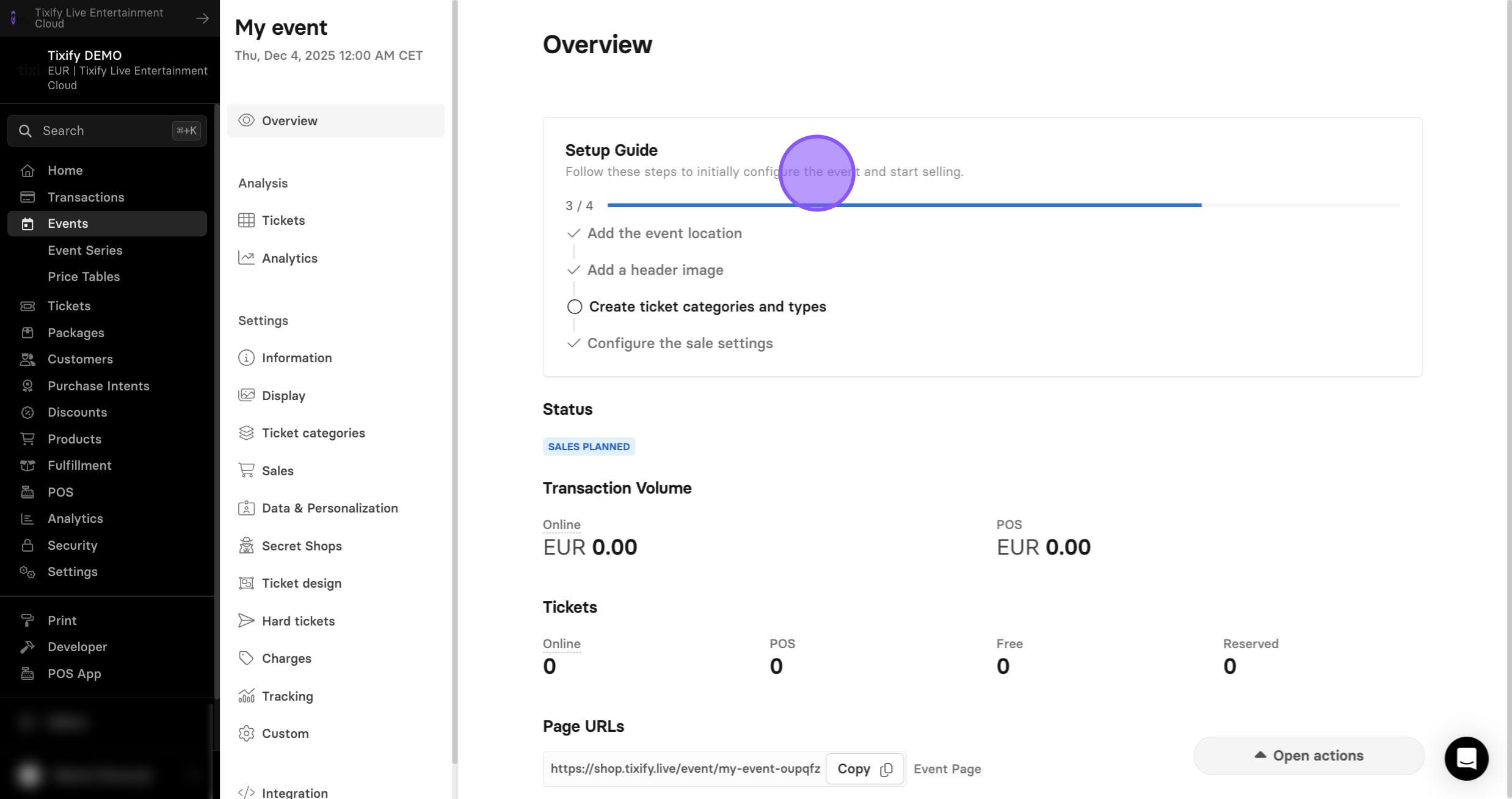Open Information settings
1512x799 pixels.
click(336, 358)
